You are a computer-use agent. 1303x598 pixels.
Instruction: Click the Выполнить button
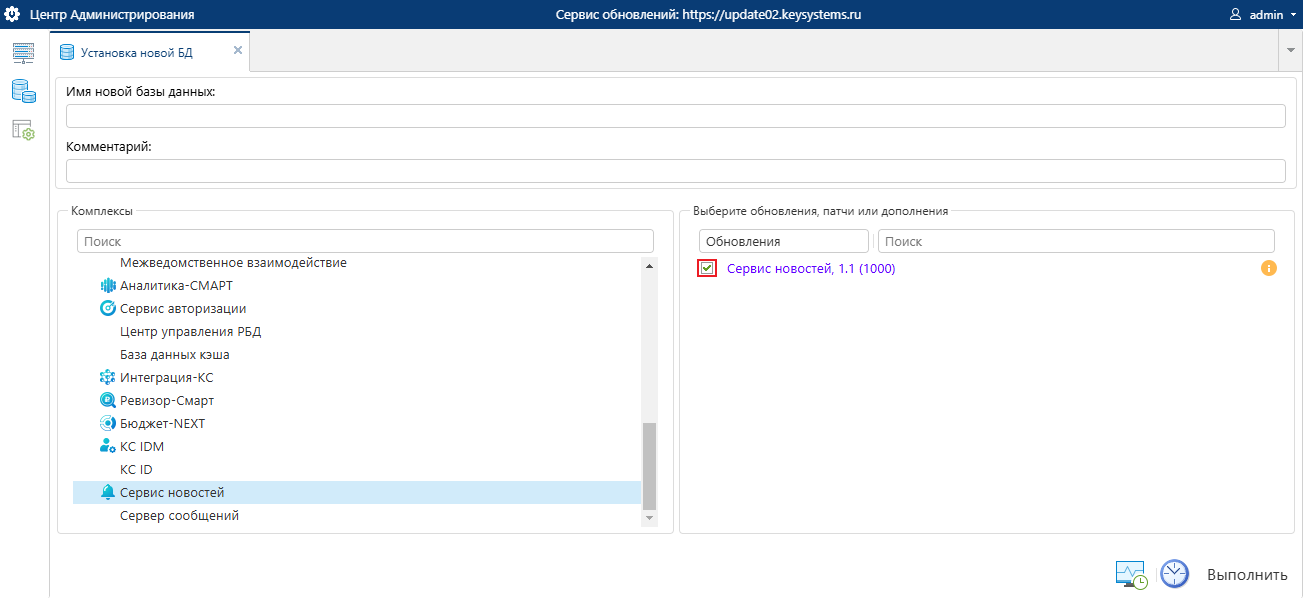coord(1247,575)
